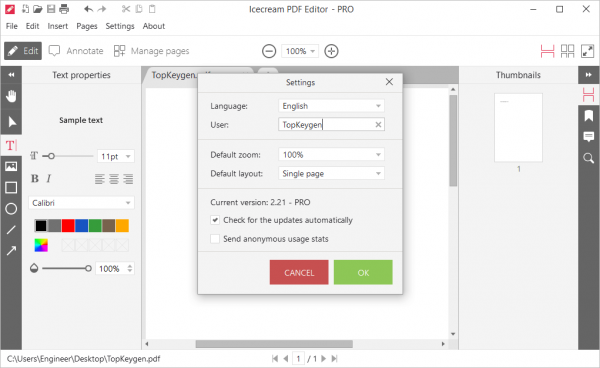
Task: Select the red color swatch
Action: 68,226
